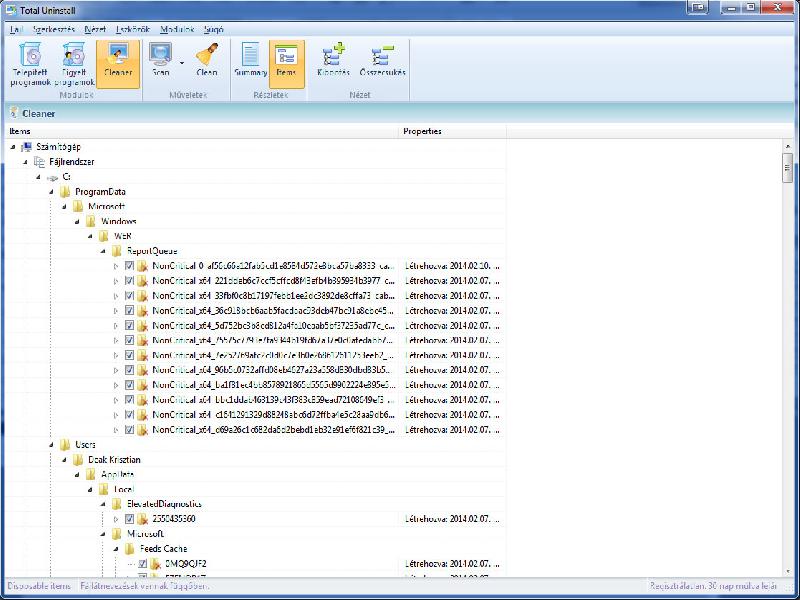Image resolution: width=800 pixels, height=600 pixels.
Task: Click the vertical scrollbar thumb
Action: (787, 167)
